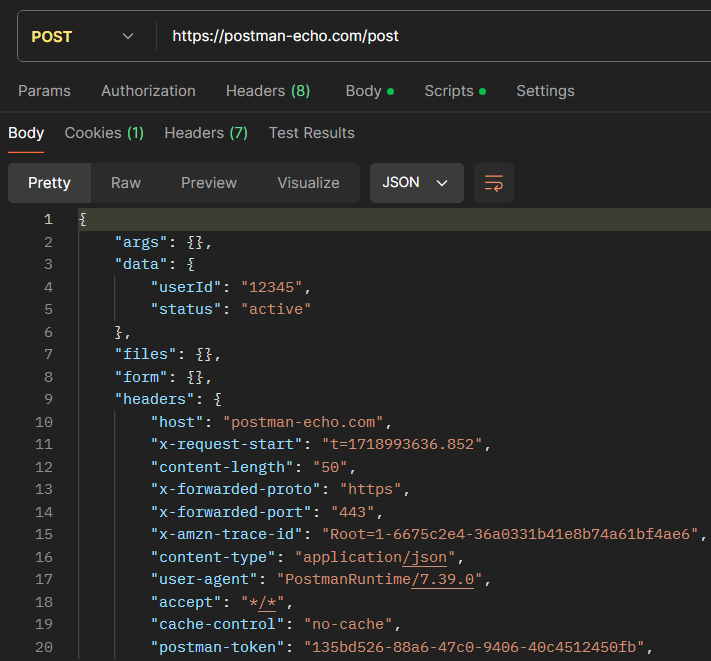Click the request URL input field
Viewport: 711px width, 661px height.
point(430,36)
